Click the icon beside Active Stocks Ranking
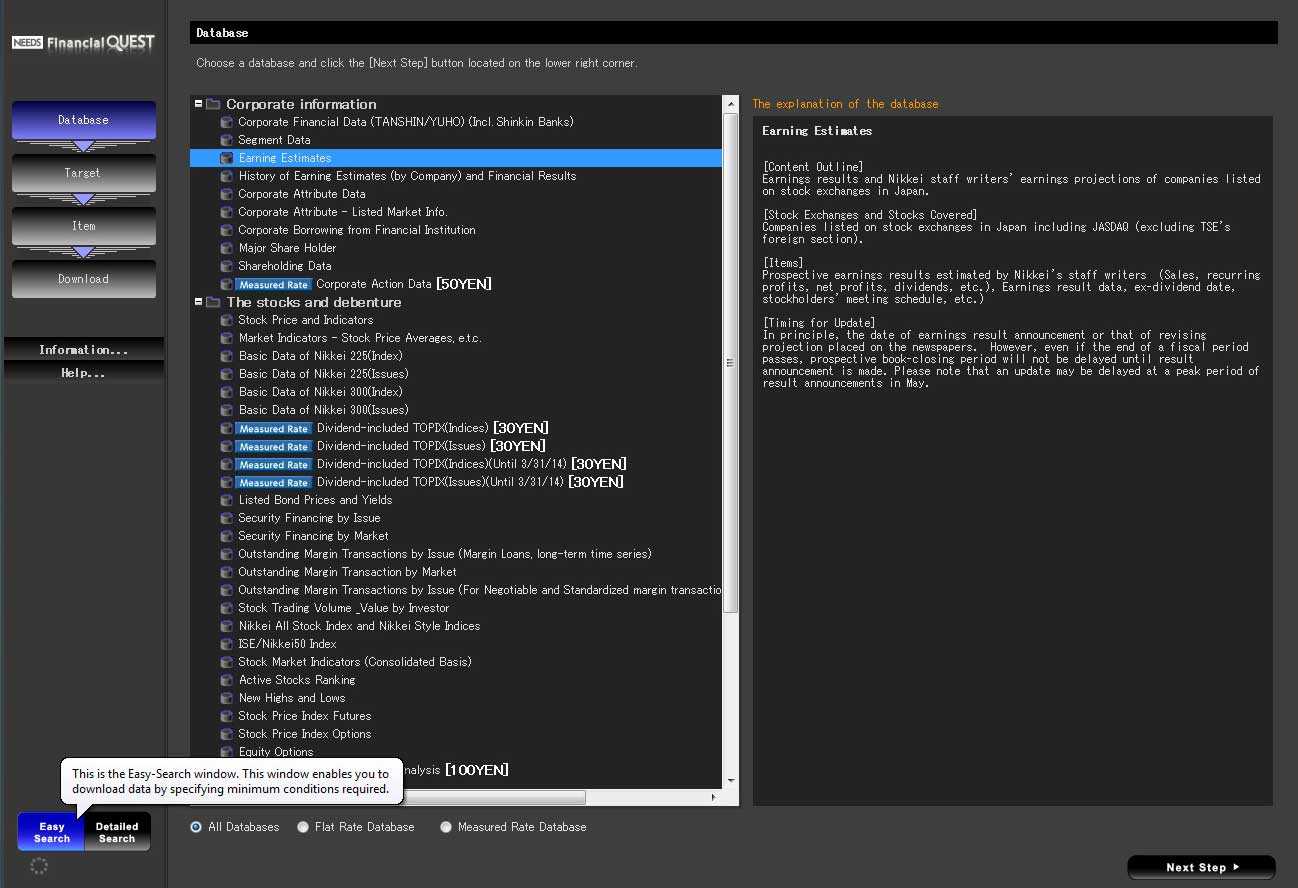1298x888 pixels. 227,680
